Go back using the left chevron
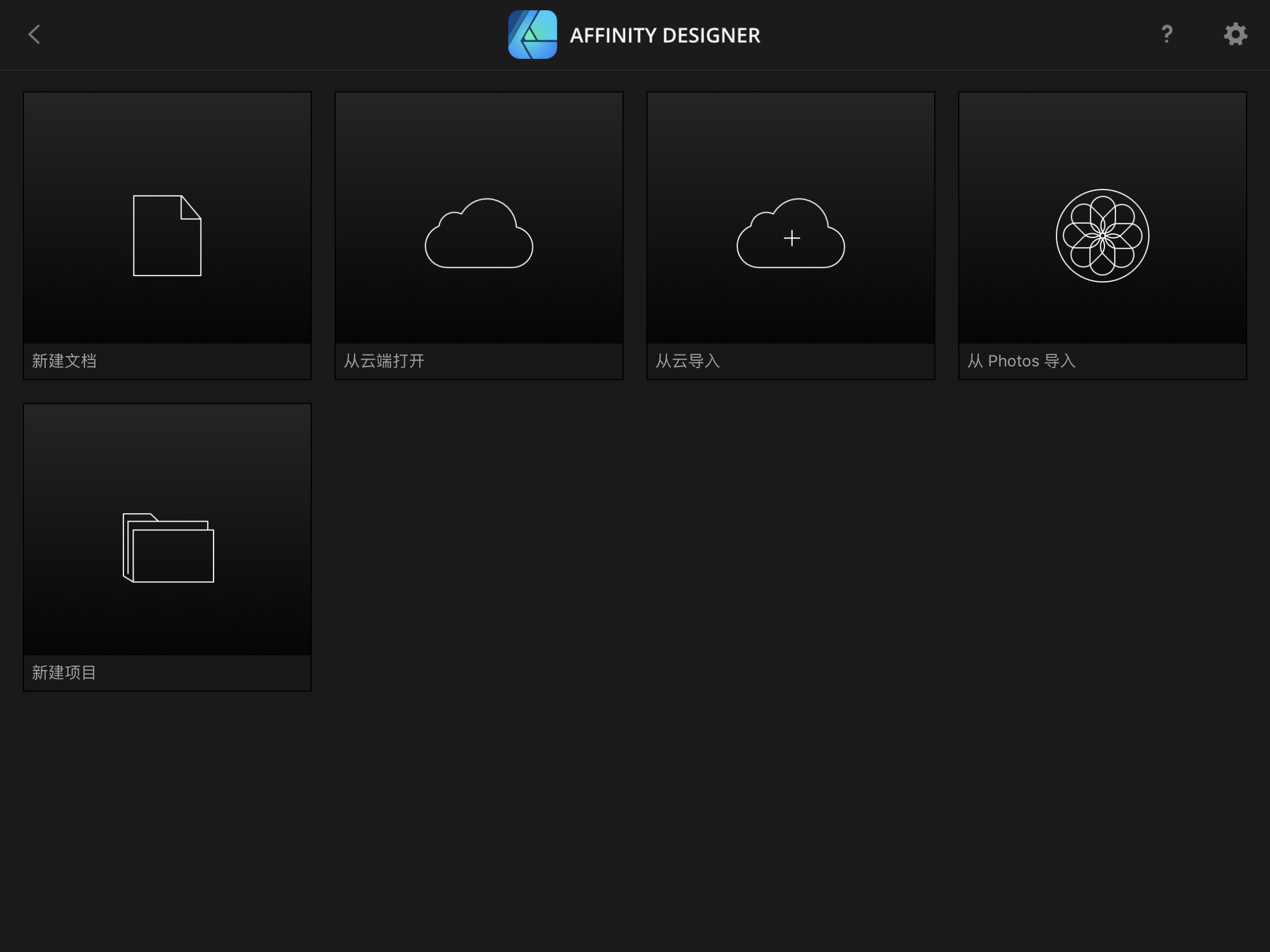 (x=34, y=34)
